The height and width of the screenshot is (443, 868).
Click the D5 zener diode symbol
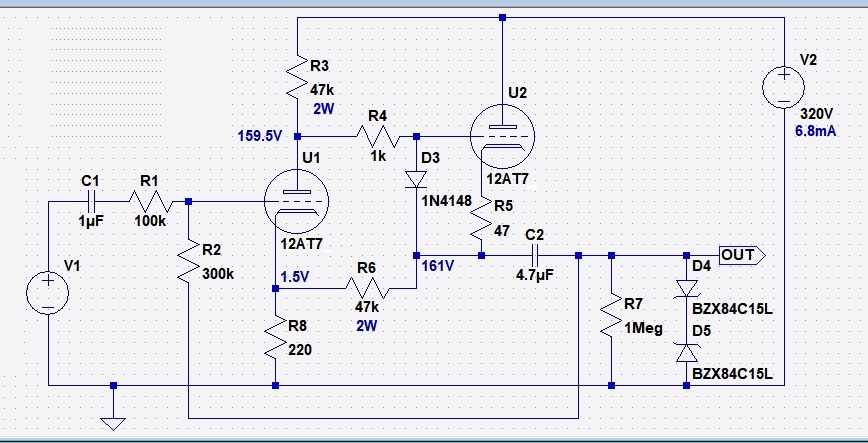coord(686,353)
